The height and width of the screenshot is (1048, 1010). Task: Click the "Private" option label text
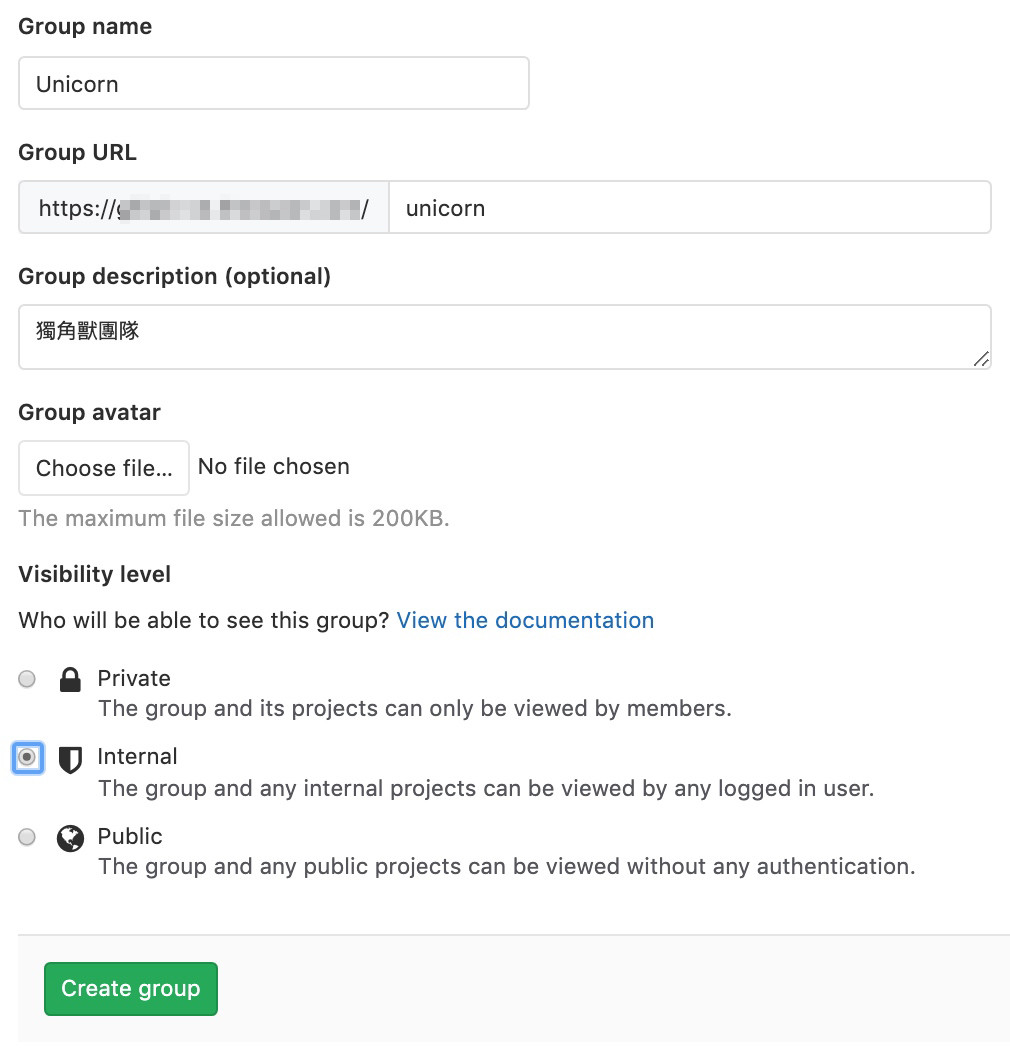pyautogui.click(x=134, y=678)
